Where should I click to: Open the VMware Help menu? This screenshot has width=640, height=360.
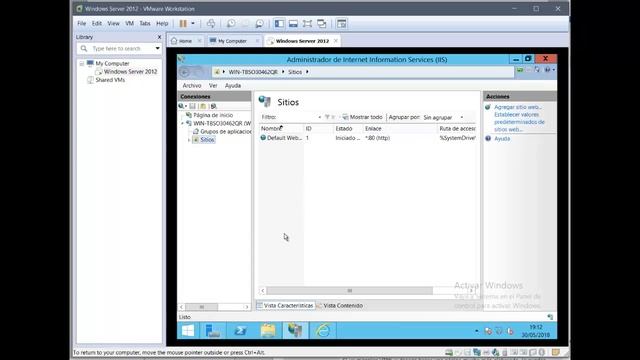162,24
